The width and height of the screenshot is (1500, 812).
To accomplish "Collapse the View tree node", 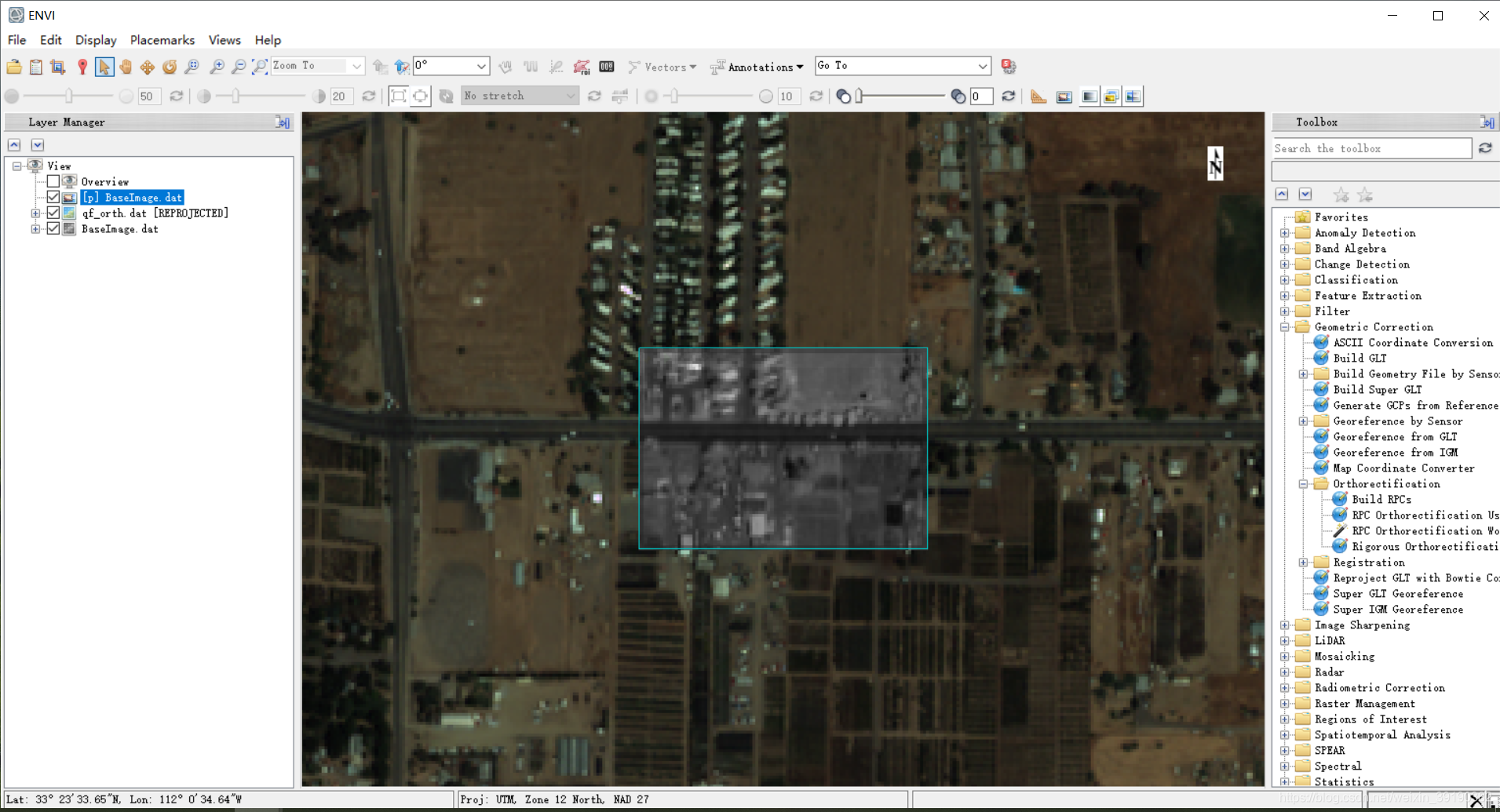I will click(16, 166).
